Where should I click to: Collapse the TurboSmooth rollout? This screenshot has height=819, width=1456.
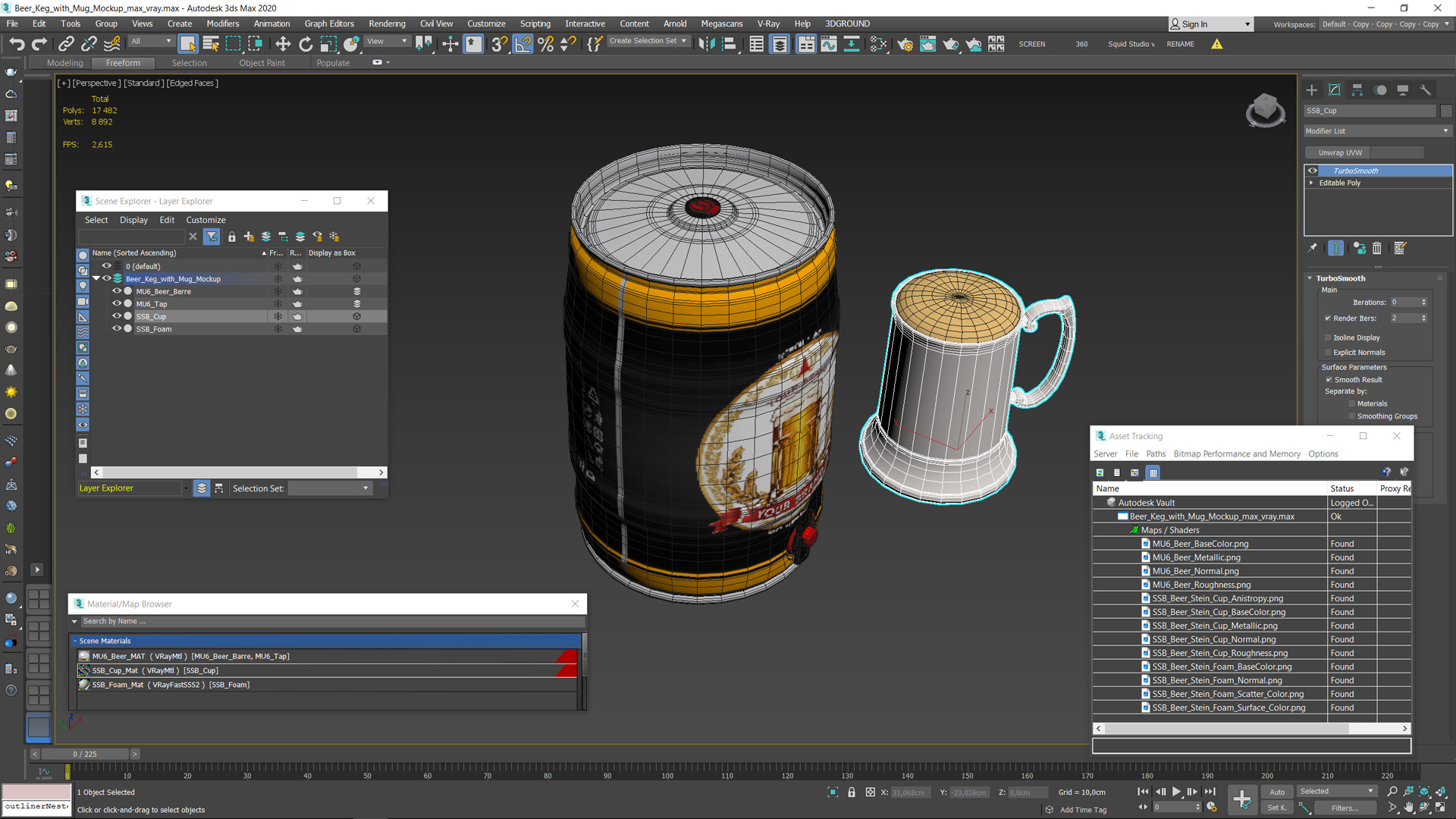tap(1310, 278)
